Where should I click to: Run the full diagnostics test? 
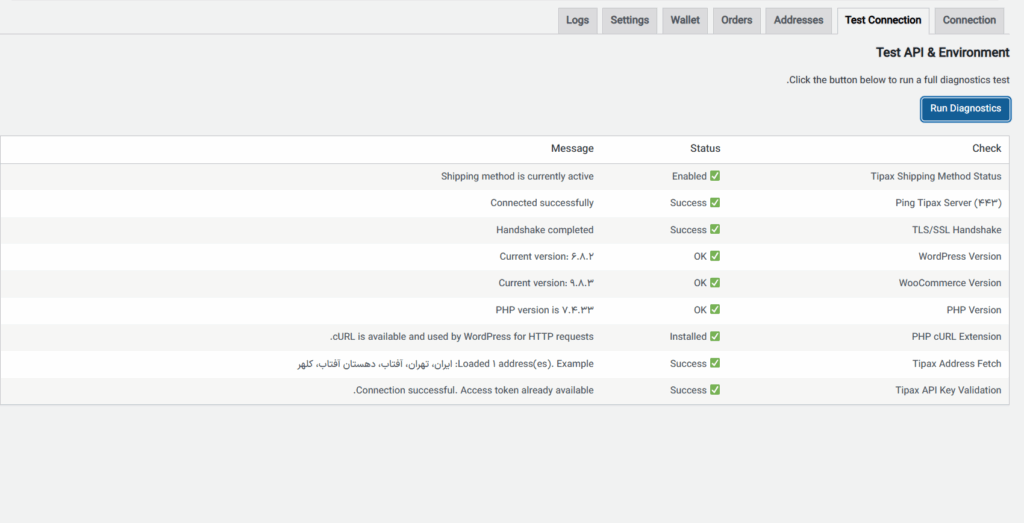pos(965,109)
